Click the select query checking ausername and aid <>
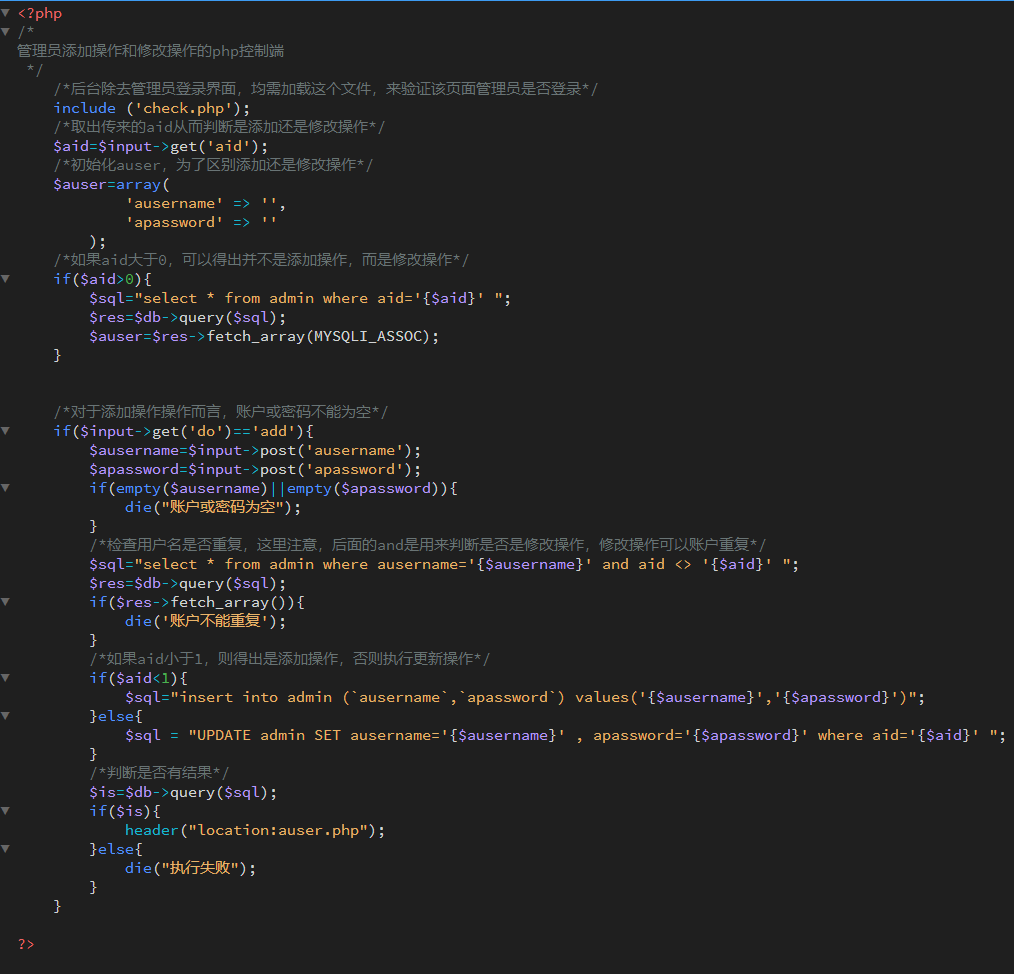 tap(444, 565)
